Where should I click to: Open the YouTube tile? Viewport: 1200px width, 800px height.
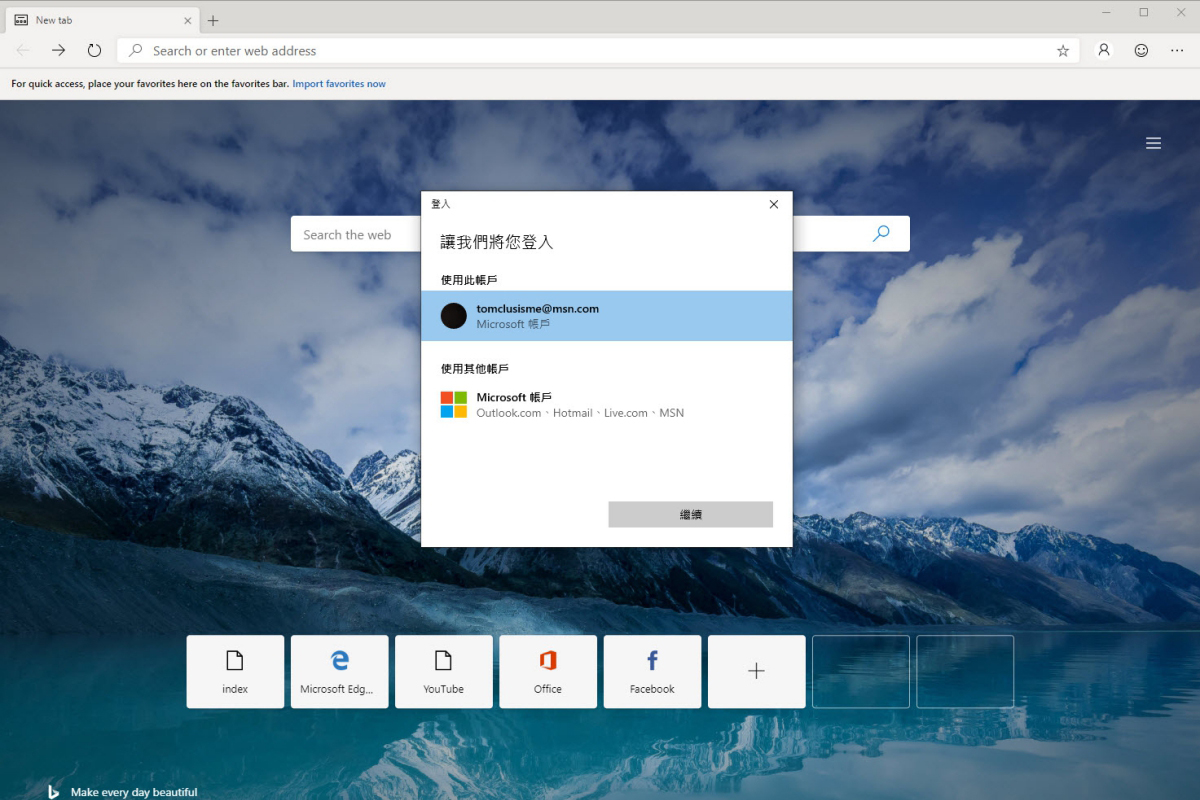coord(444,671)
